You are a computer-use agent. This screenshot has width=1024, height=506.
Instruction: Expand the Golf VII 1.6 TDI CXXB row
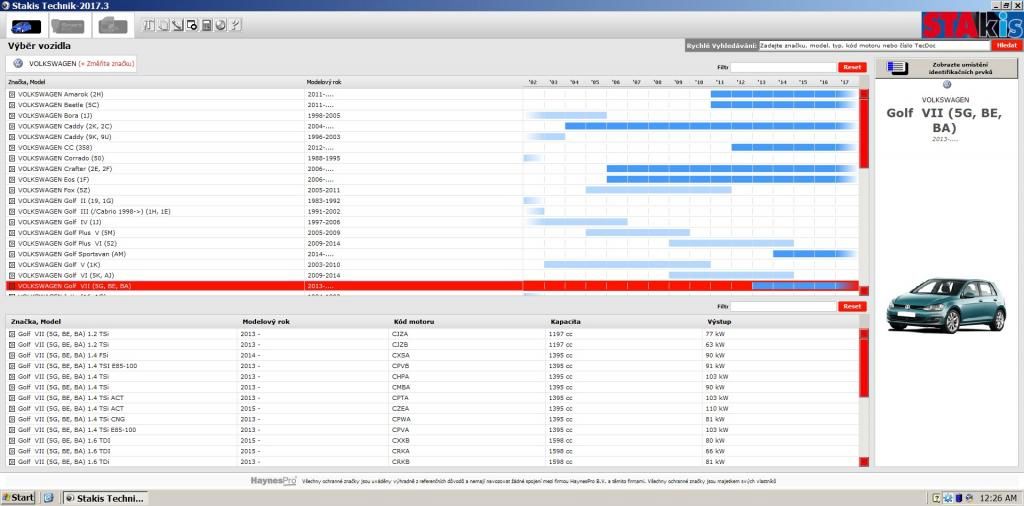click(x=12, y=440)
